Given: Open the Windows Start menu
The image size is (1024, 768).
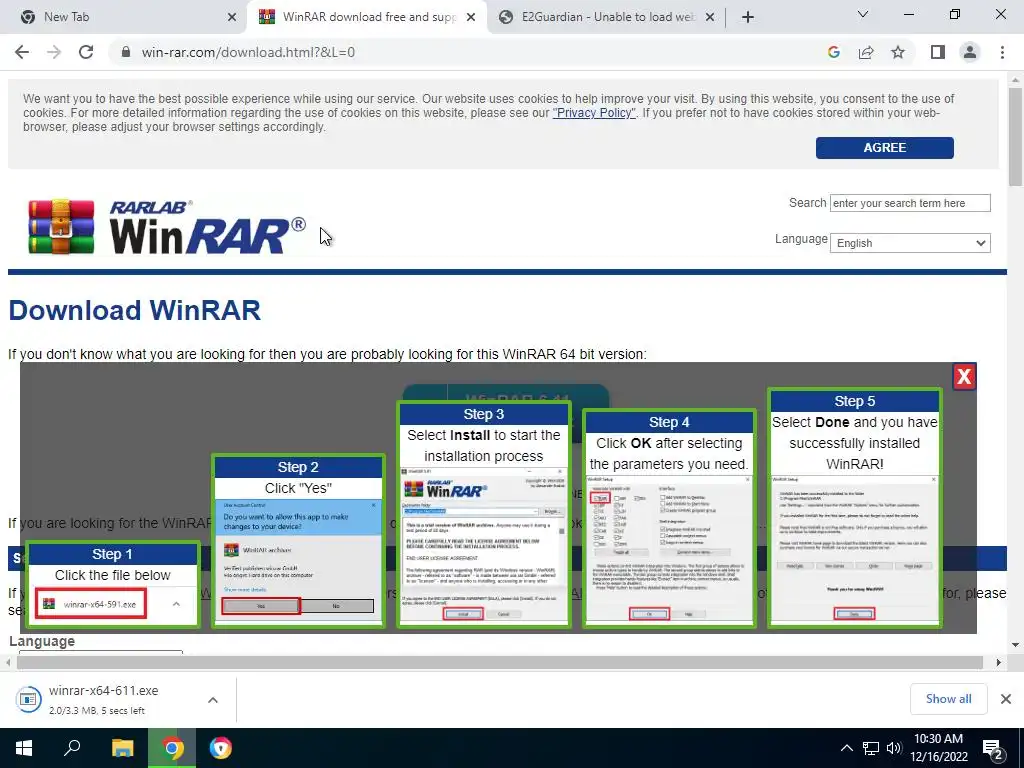Looking at the screenshot, I should click(x=24, y=748).
